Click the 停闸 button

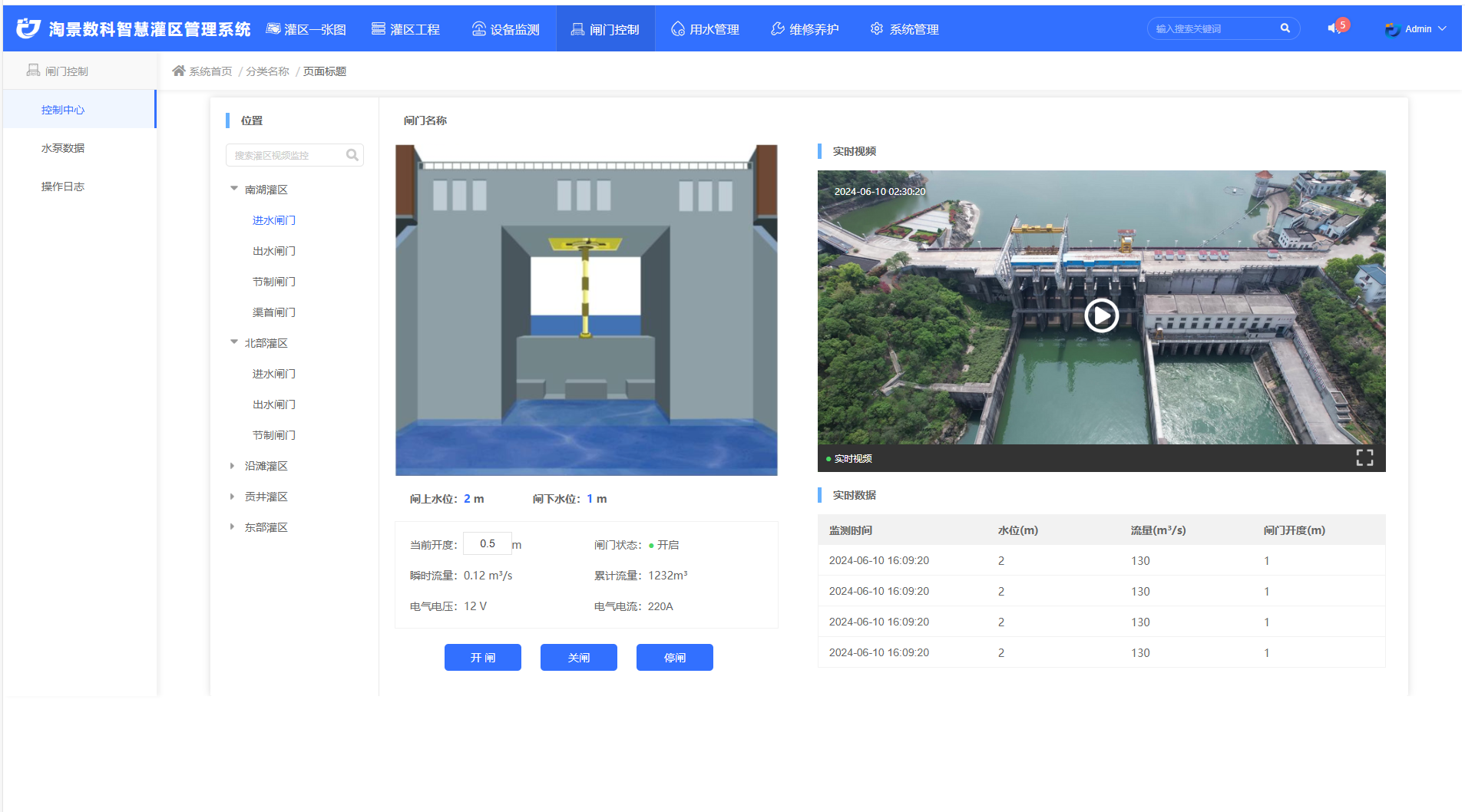pyautogui.click(x=675, y=658)
